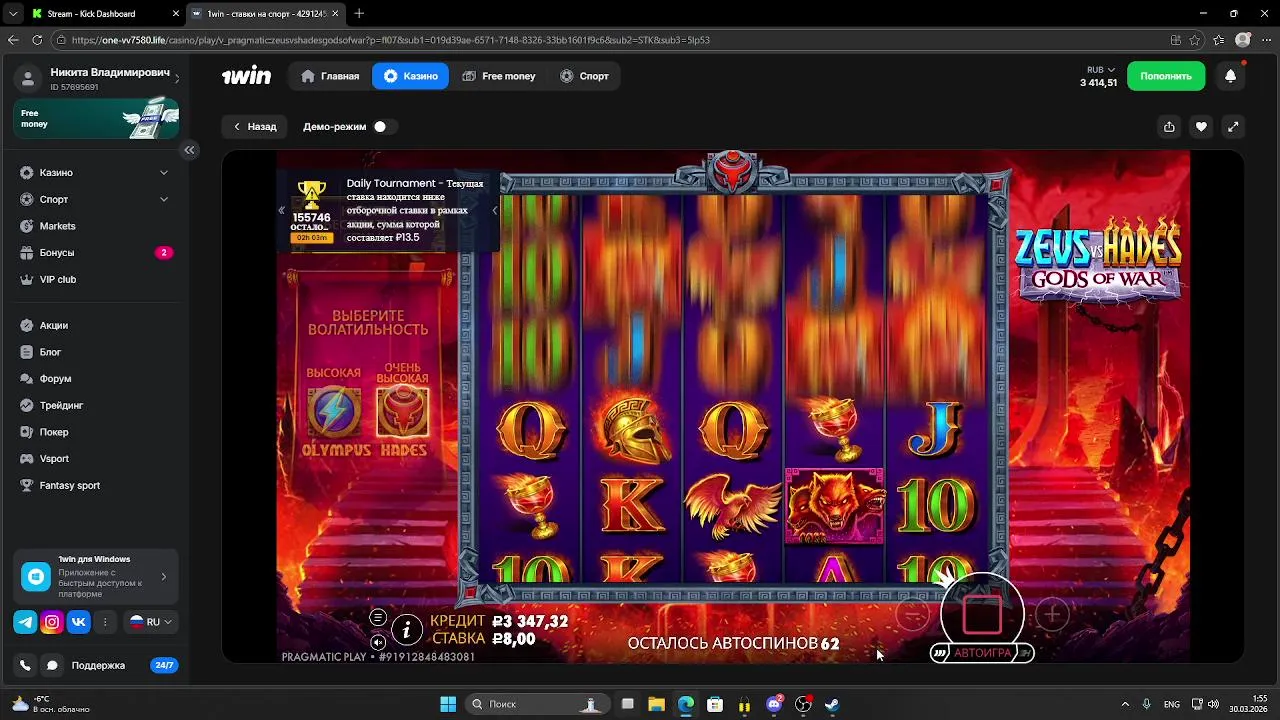Toggle the game sound speaker icon
The width and height of the screenshot is (1280, 720).
click(x=378, y=642)
